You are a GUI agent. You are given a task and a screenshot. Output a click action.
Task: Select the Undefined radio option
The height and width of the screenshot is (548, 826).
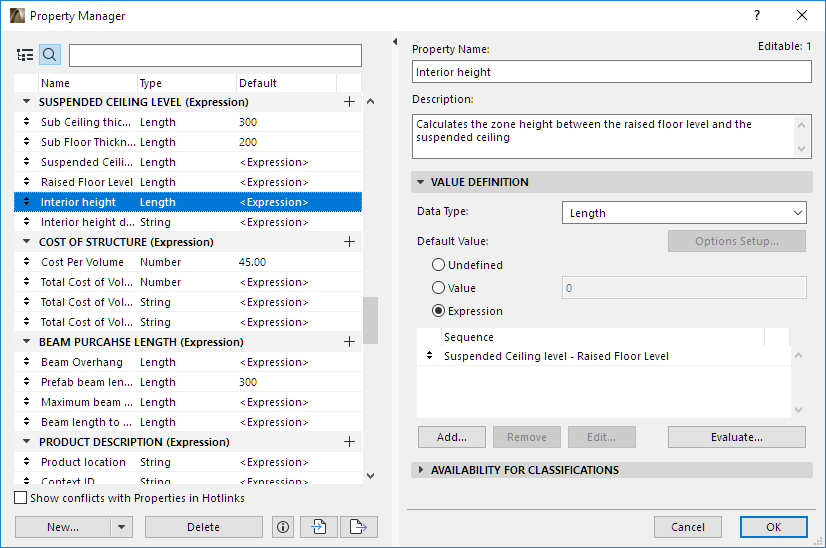tap(438, 265)
